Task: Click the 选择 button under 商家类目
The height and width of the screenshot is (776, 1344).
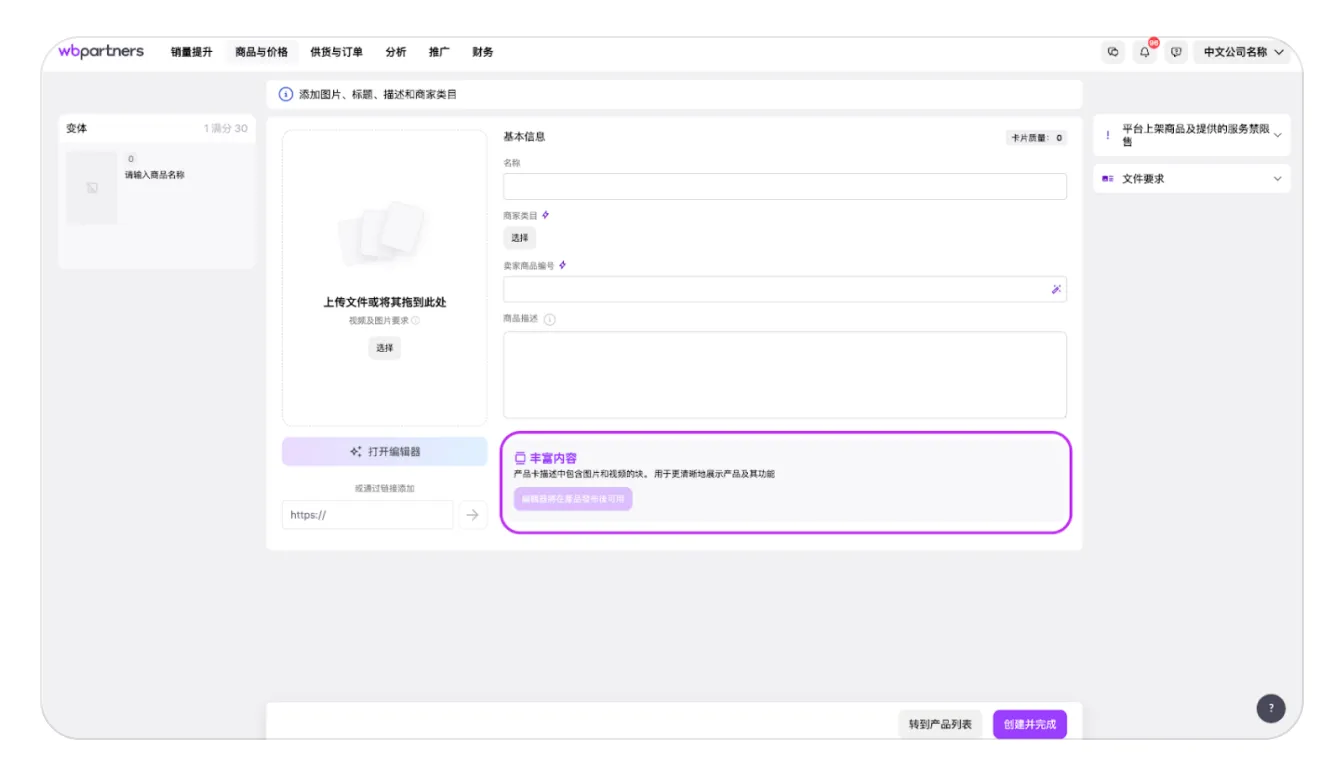Action: pyautogui.click(x=519, y=238)
